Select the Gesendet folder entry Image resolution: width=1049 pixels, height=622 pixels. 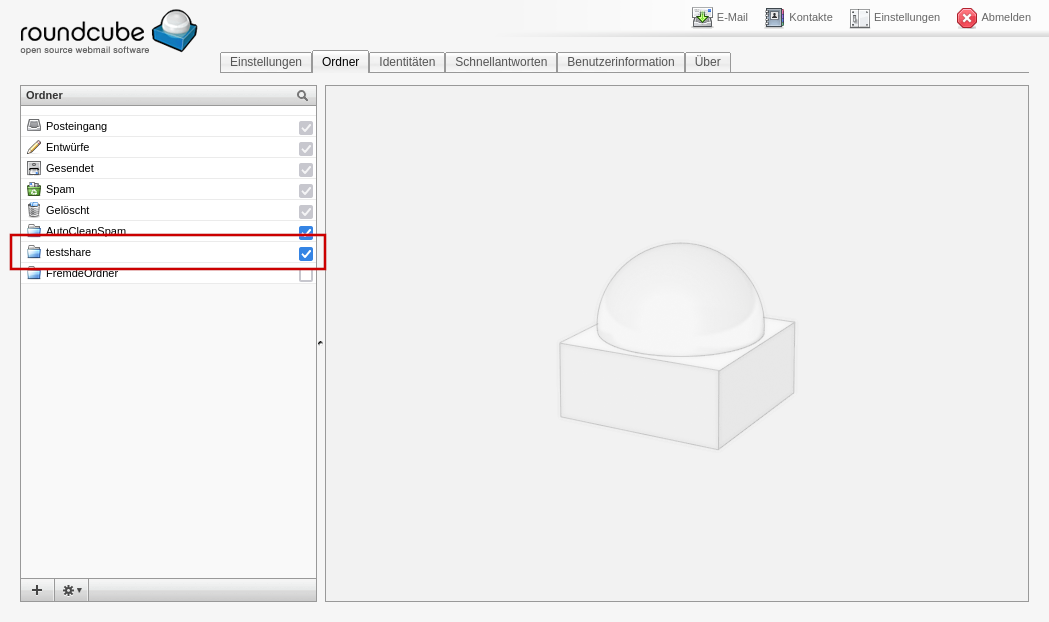click(x=69, y=168)
